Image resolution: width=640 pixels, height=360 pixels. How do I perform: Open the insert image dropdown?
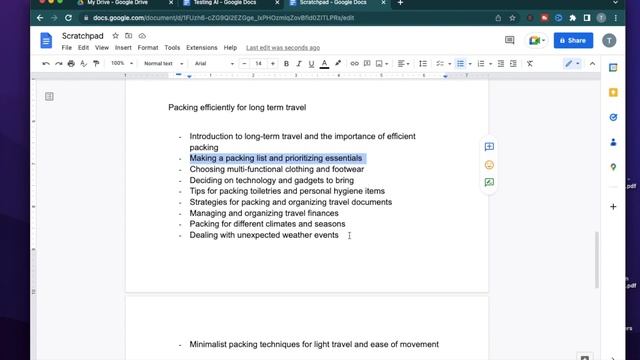click(x=382, y=64)
